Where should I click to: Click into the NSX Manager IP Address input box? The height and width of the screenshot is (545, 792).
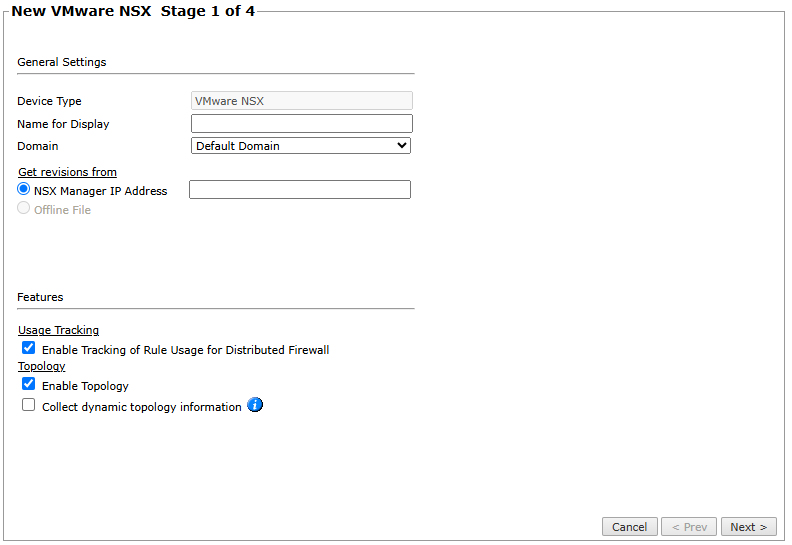[300, 190]
